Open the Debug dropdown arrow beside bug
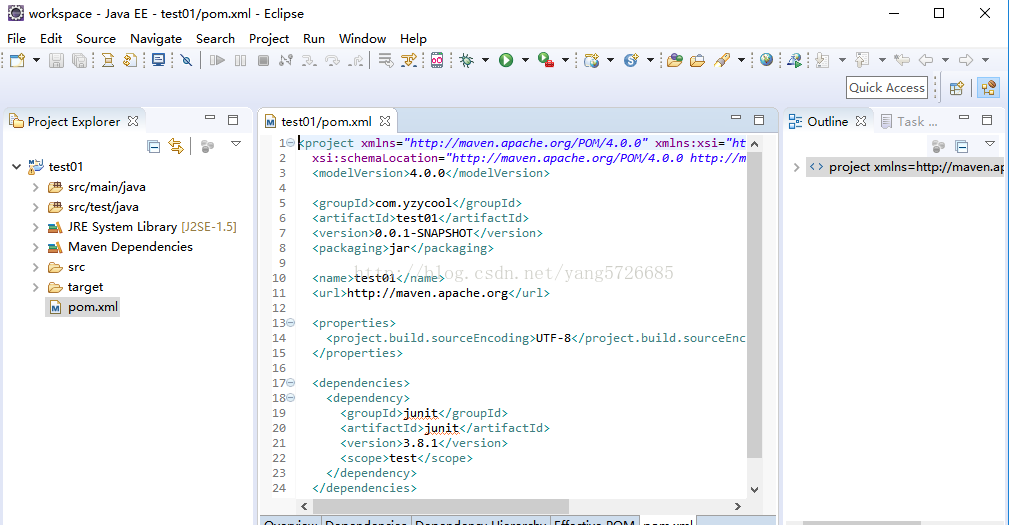 pos(485,60)
